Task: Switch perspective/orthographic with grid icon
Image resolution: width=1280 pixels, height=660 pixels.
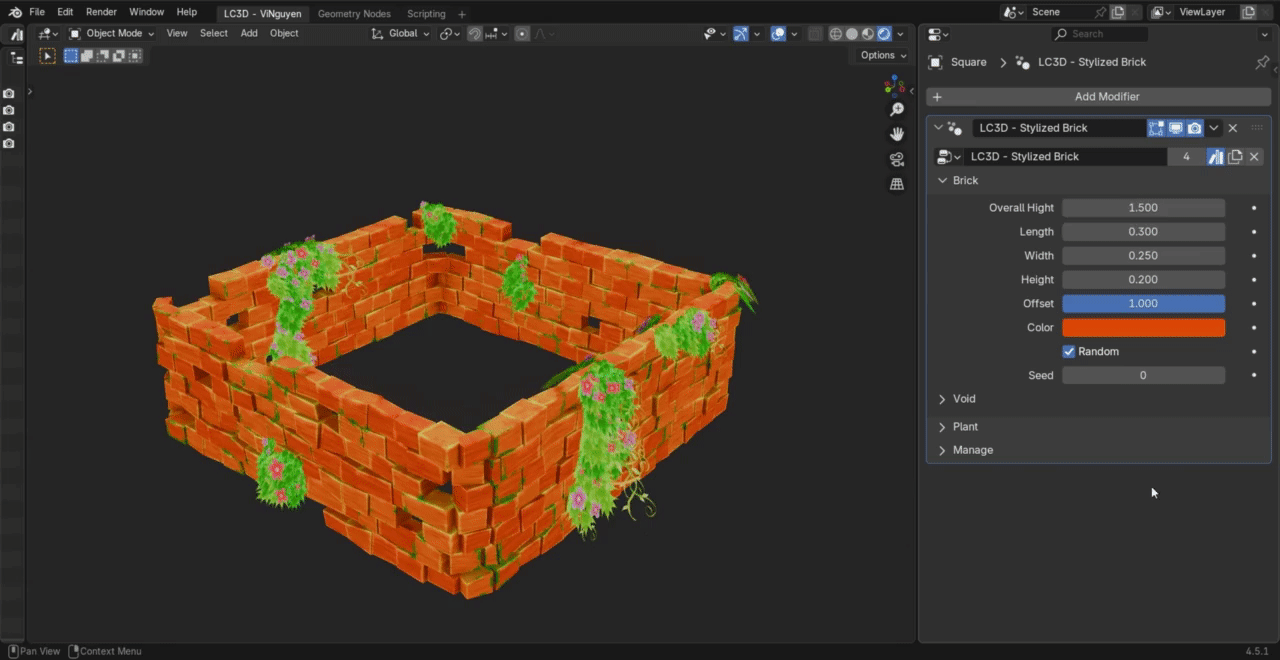Action: pyautogui.click(x=897, y=184)
